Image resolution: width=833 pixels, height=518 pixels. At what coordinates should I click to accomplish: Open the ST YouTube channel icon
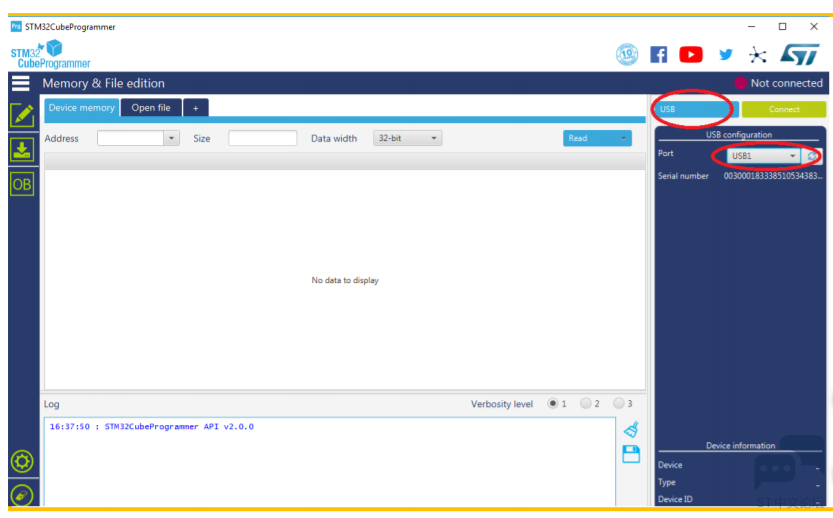click(691, 54)
